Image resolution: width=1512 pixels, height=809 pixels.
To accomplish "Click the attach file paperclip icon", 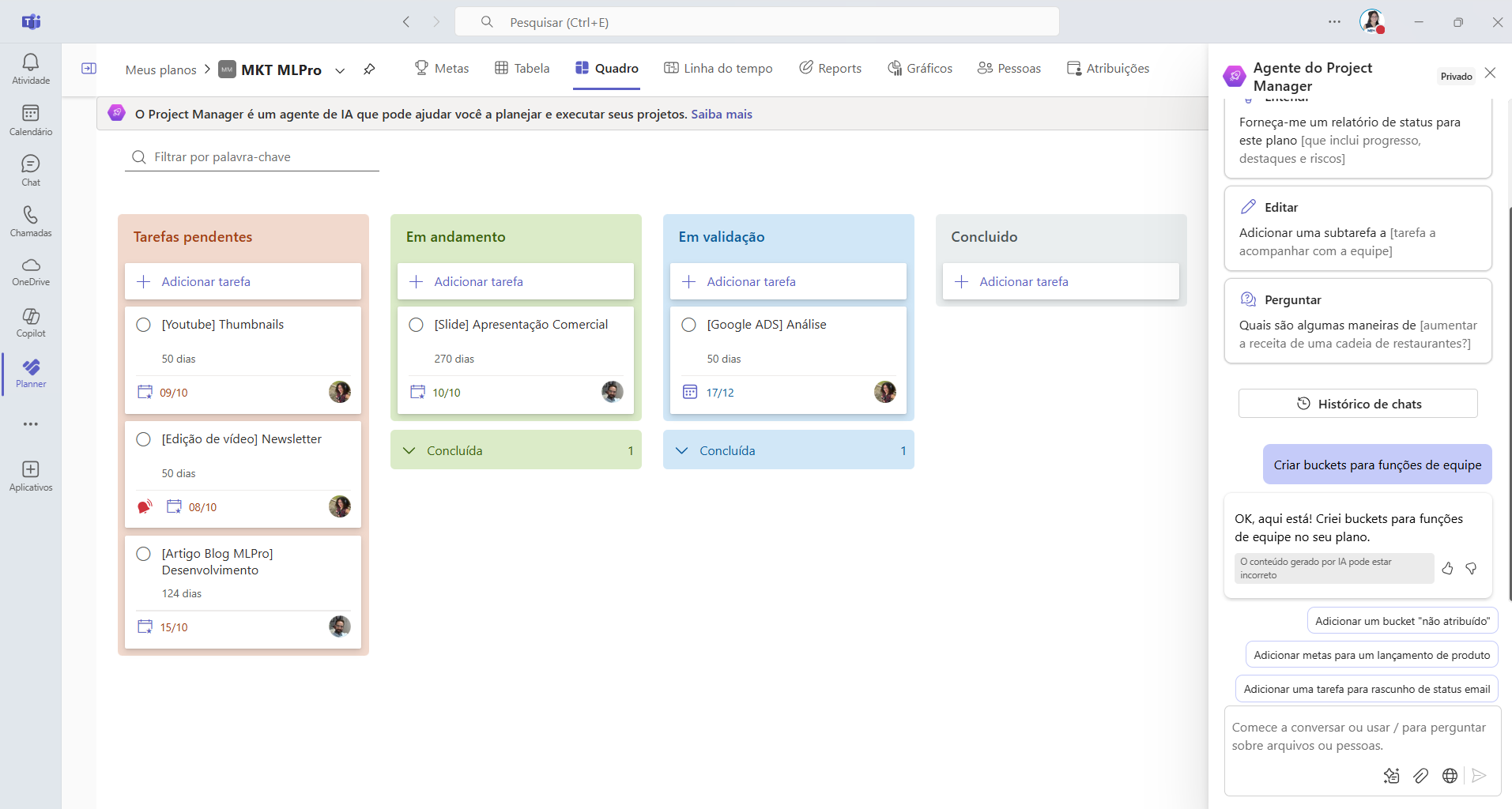I will tap(1420, 776).
